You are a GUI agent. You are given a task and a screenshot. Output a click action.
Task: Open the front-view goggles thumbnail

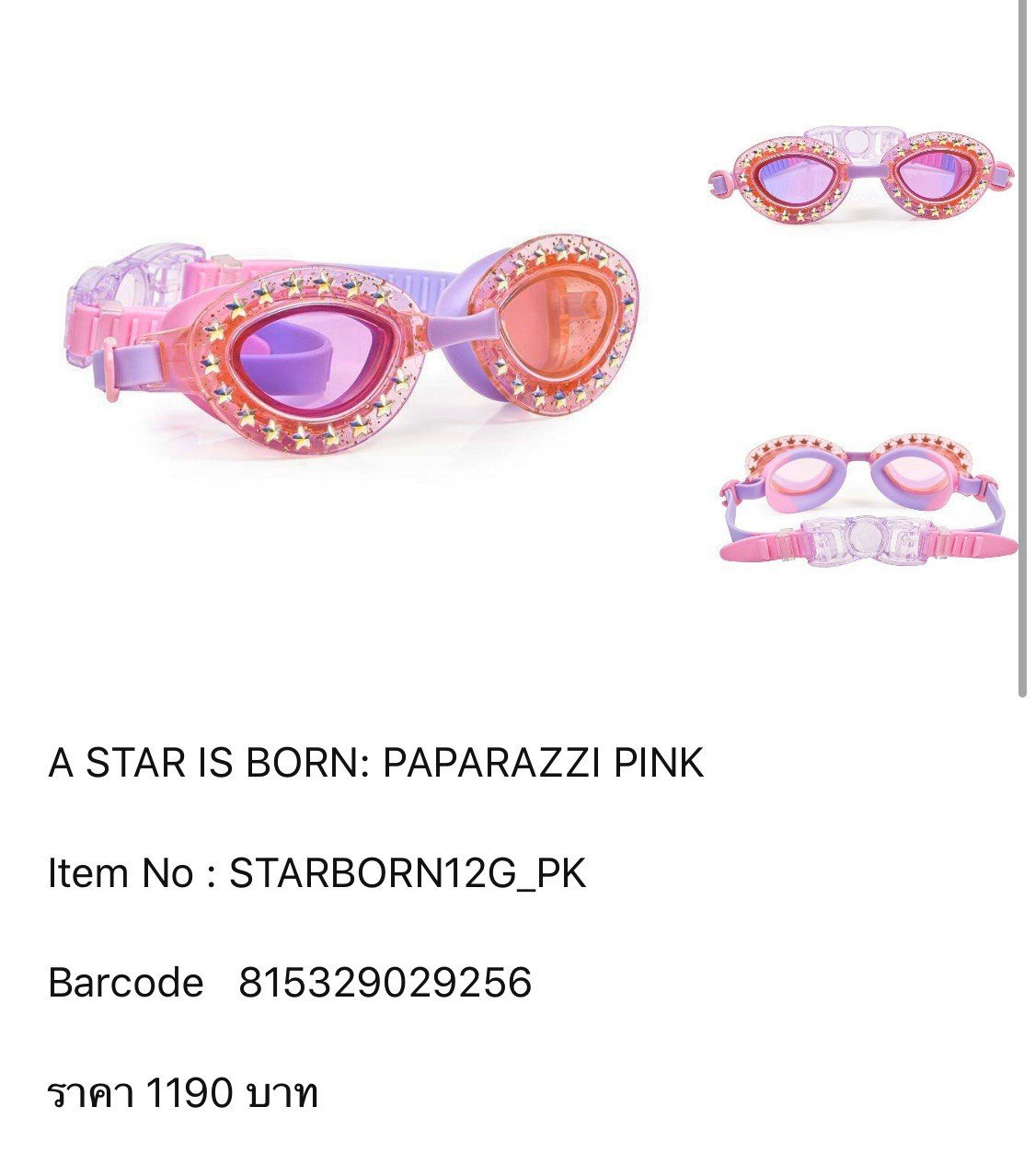pyautogui.click(x=860, y=177)
